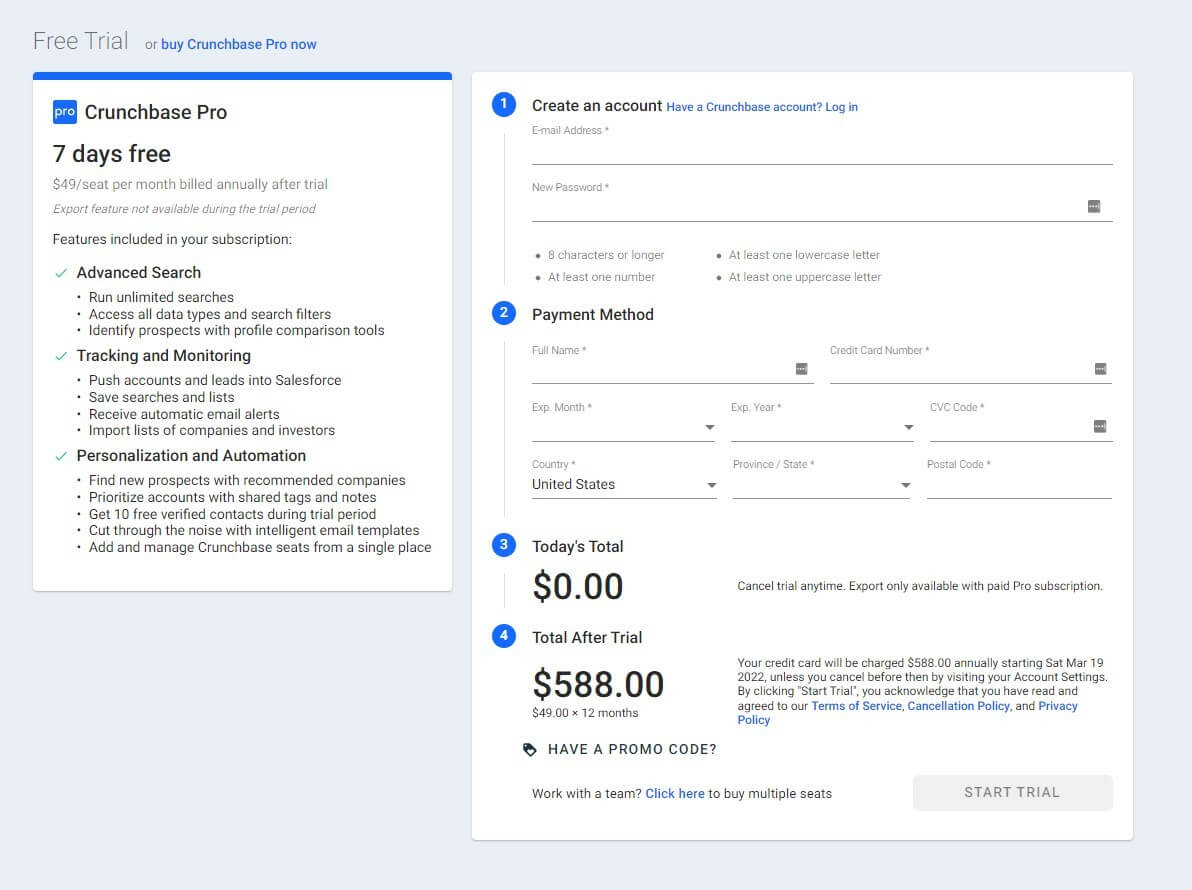This screenshot has height=890, width=1192.
Task: Open the Exp. Month dropdown
Action: click(x=711, y=426)
